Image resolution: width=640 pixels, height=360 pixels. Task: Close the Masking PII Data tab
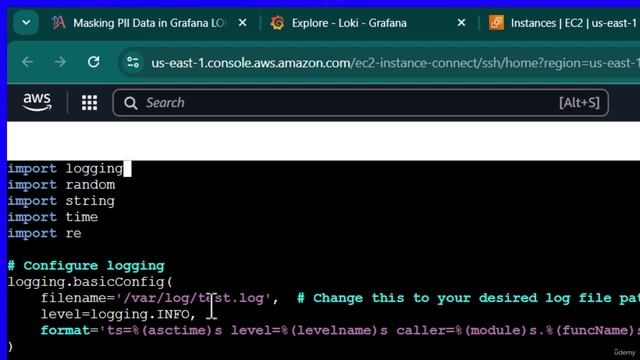click(242, 23)
